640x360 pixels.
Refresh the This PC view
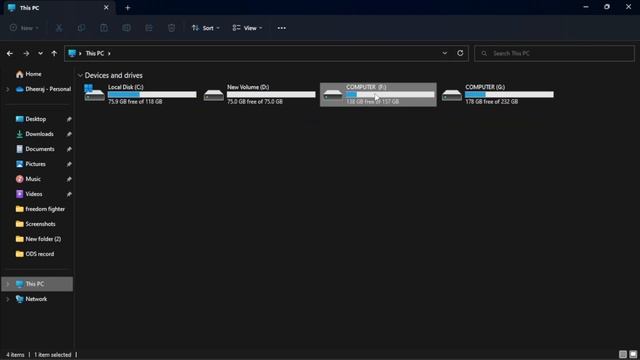(x=460, y=53)
